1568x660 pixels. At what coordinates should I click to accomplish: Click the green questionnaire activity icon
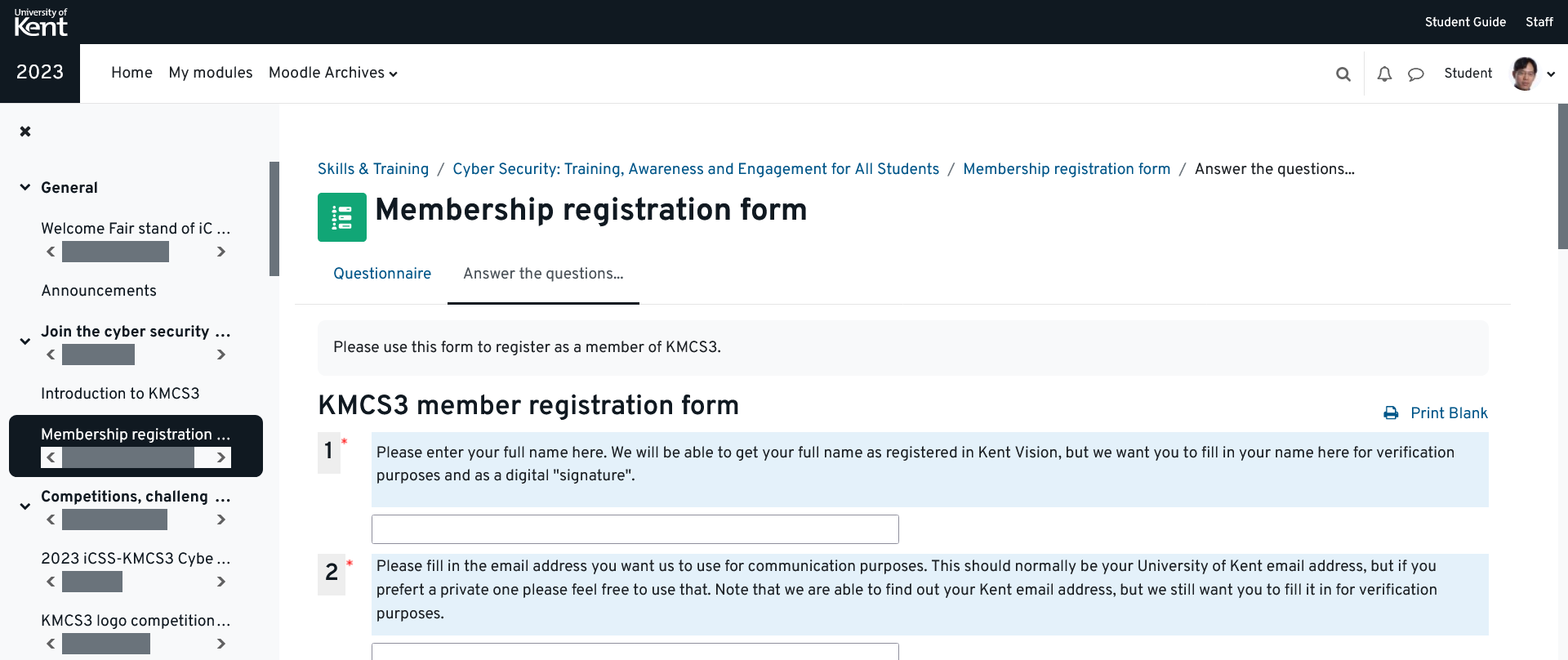tap(341, 217)
